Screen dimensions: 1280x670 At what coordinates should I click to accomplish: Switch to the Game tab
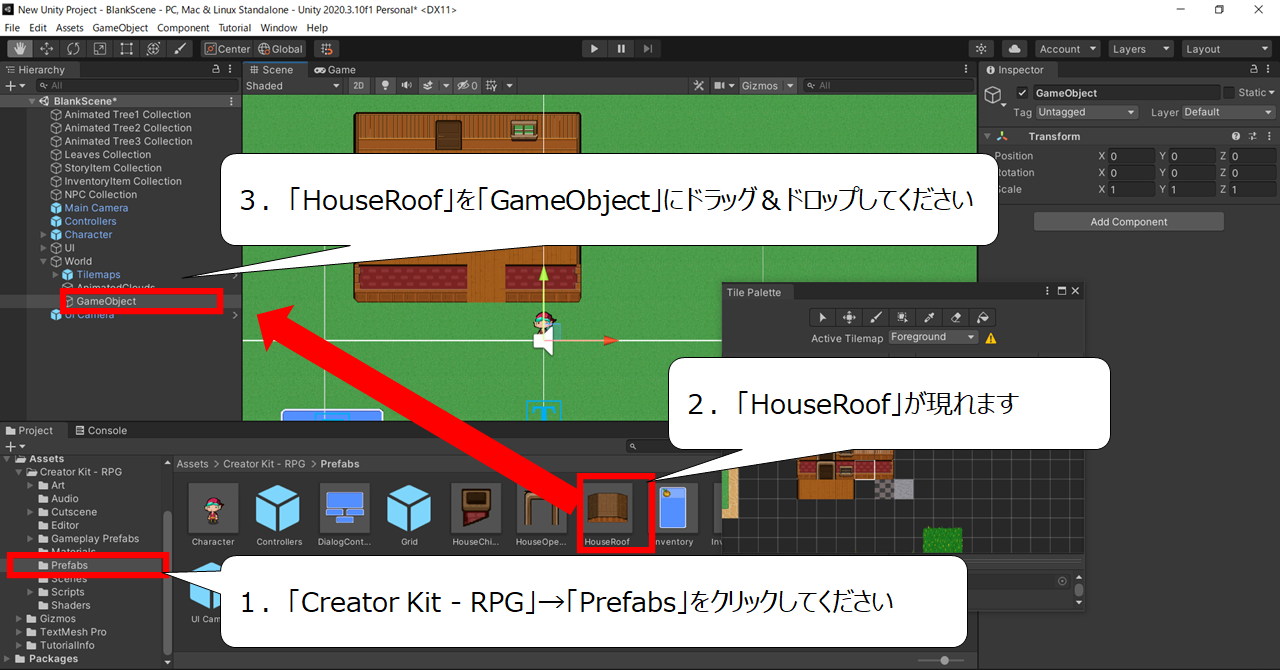coord(335,70)
